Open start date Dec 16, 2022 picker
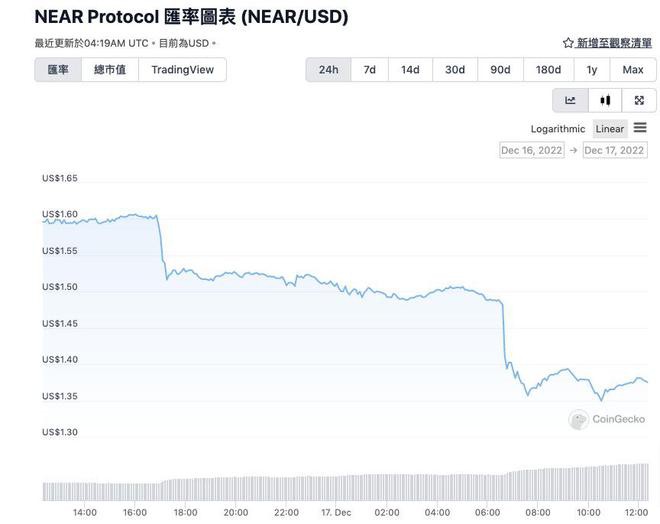The image size is (660, 524). (532, 150)
